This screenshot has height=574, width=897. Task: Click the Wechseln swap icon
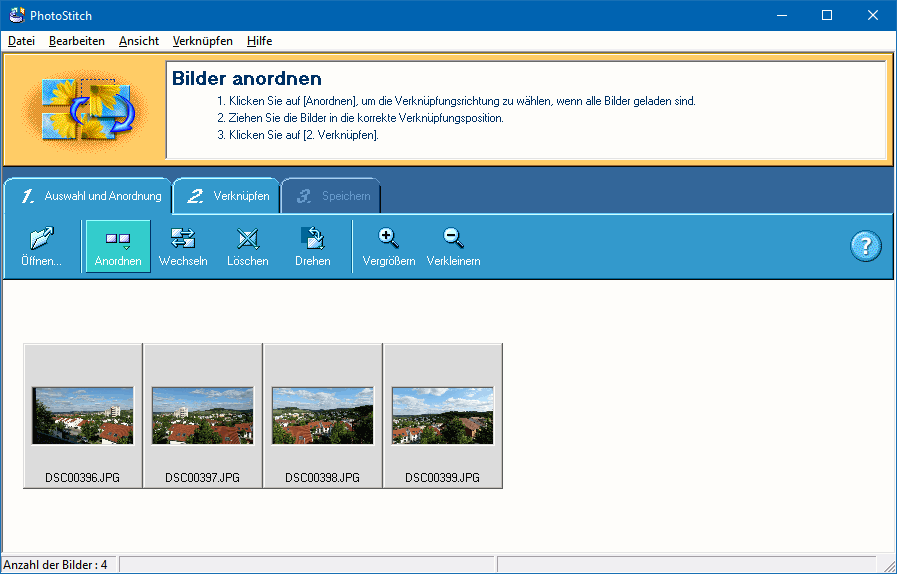coord(183,246)
